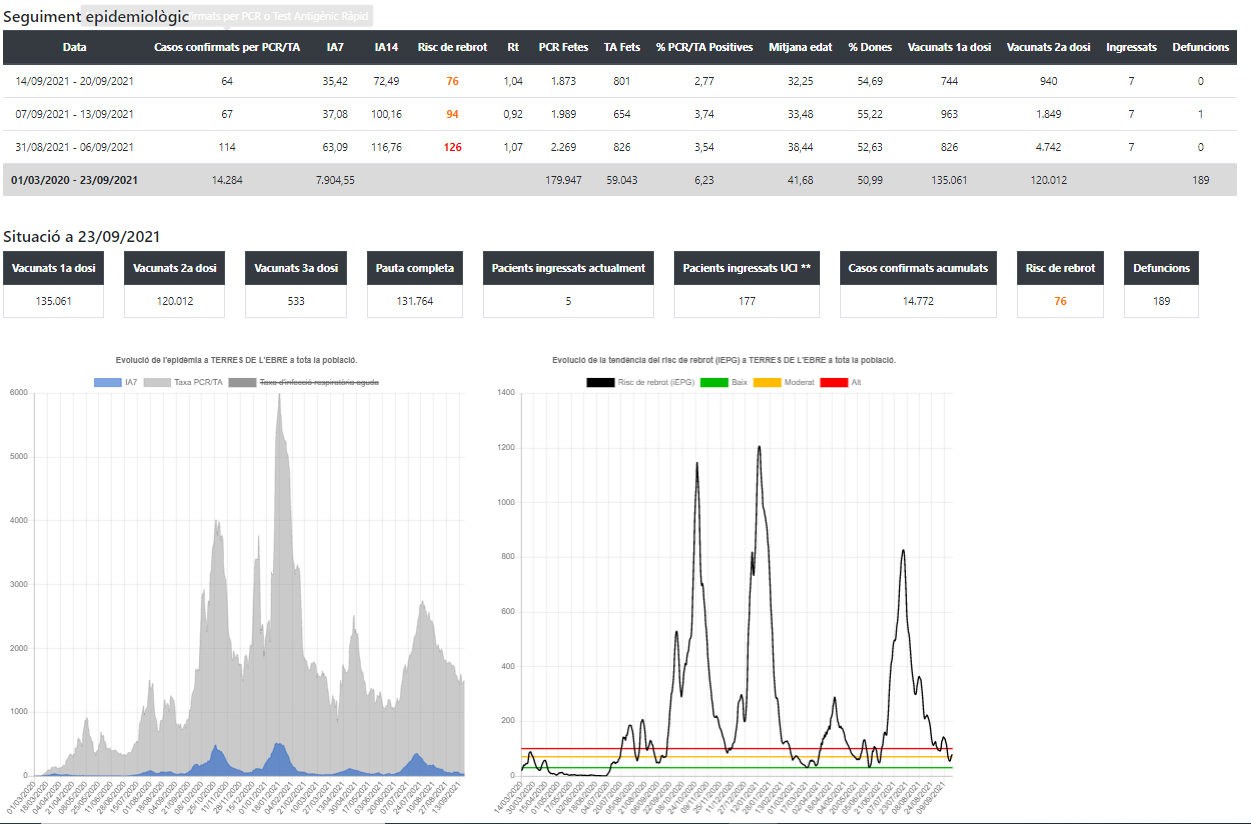Click the Data column header
The height and width of the screenshot is (824, 1251).
(74, 47)
